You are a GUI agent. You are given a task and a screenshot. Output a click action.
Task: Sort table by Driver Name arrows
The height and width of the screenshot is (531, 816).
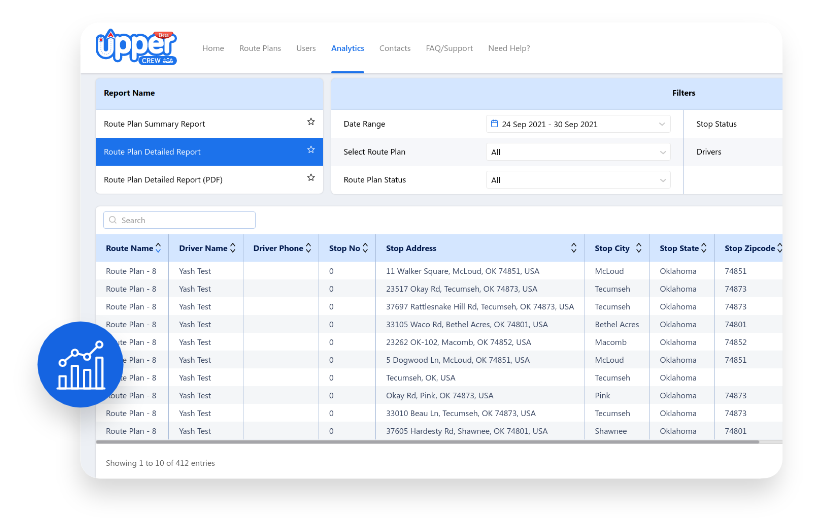tap(233, 248)
